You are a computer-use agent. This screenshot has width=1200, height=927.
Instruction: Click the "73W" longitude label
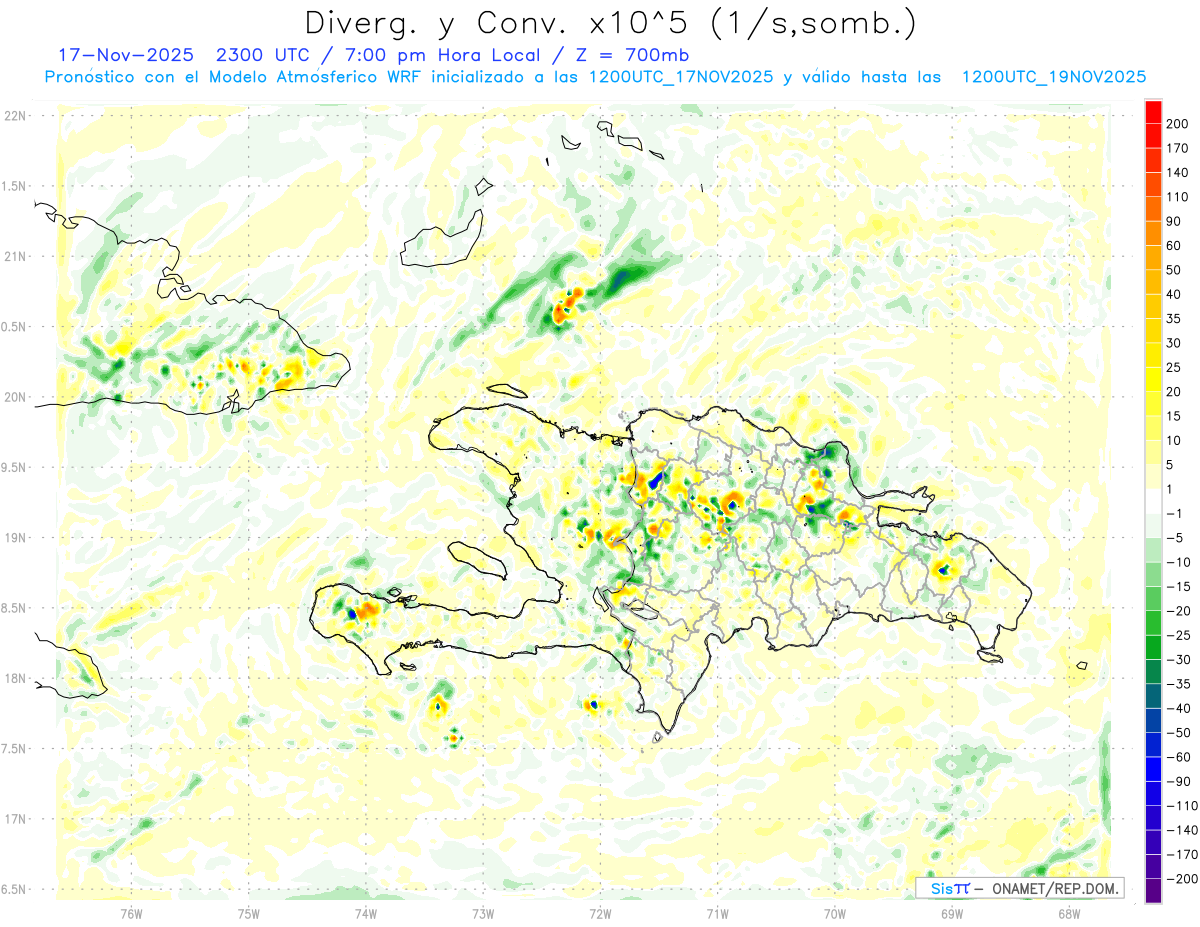pyautogui.click(x=483, y=912)
